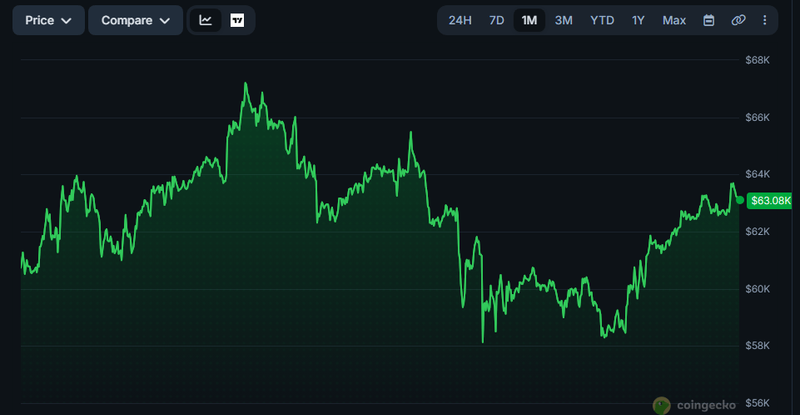
Task: Click the CoinGecko logo watermark
Action: [694, 405]
